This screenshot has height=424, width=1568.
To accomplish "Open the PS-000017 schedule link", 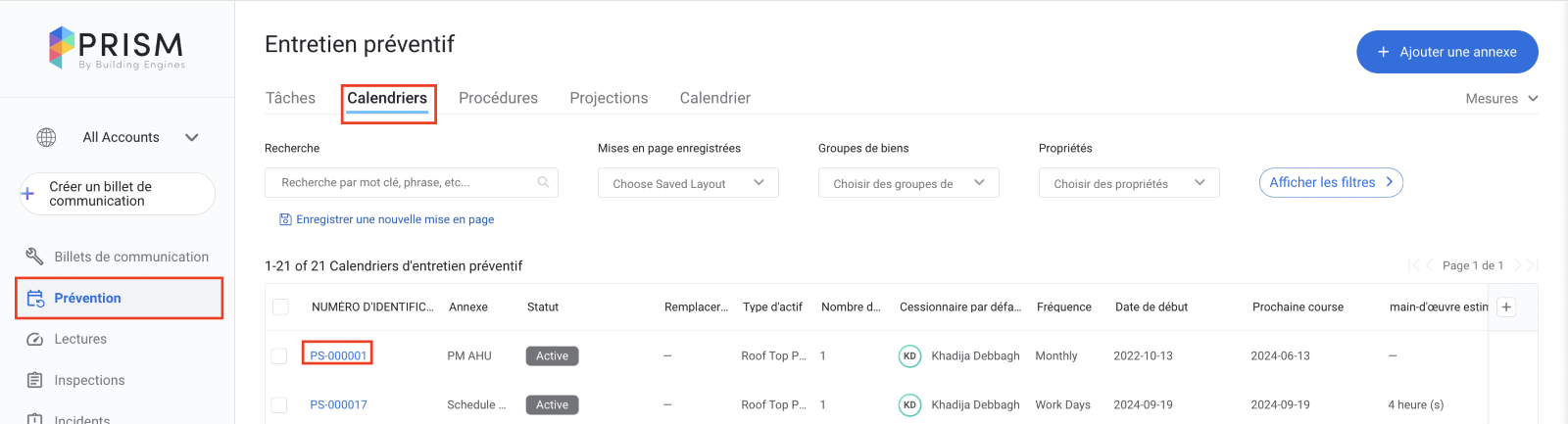I will pos(338,404).
